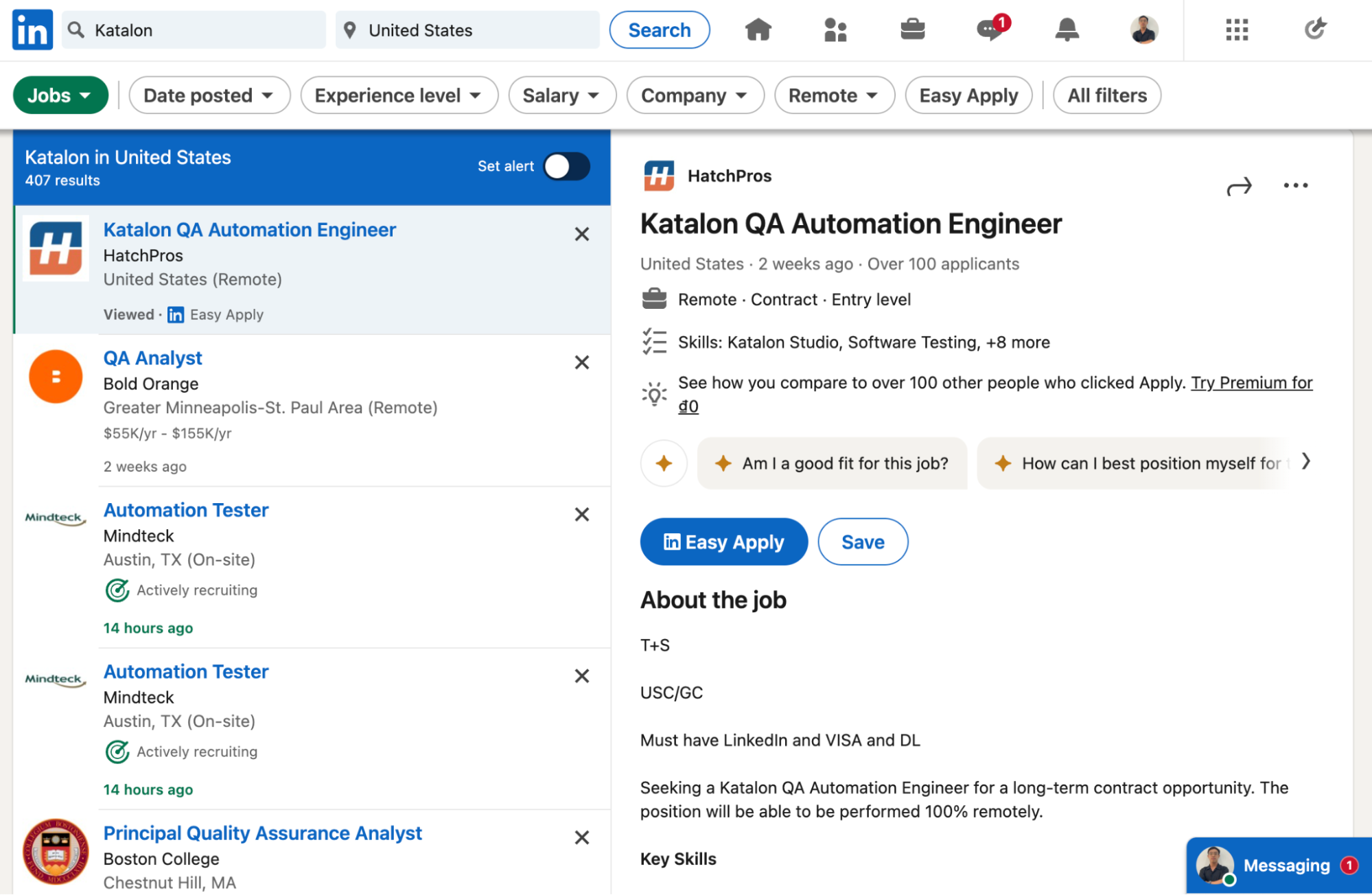Open the profile avatar menu in navbar
This screenshot has height=895, width=1372.
click(x=1144, y=30)
